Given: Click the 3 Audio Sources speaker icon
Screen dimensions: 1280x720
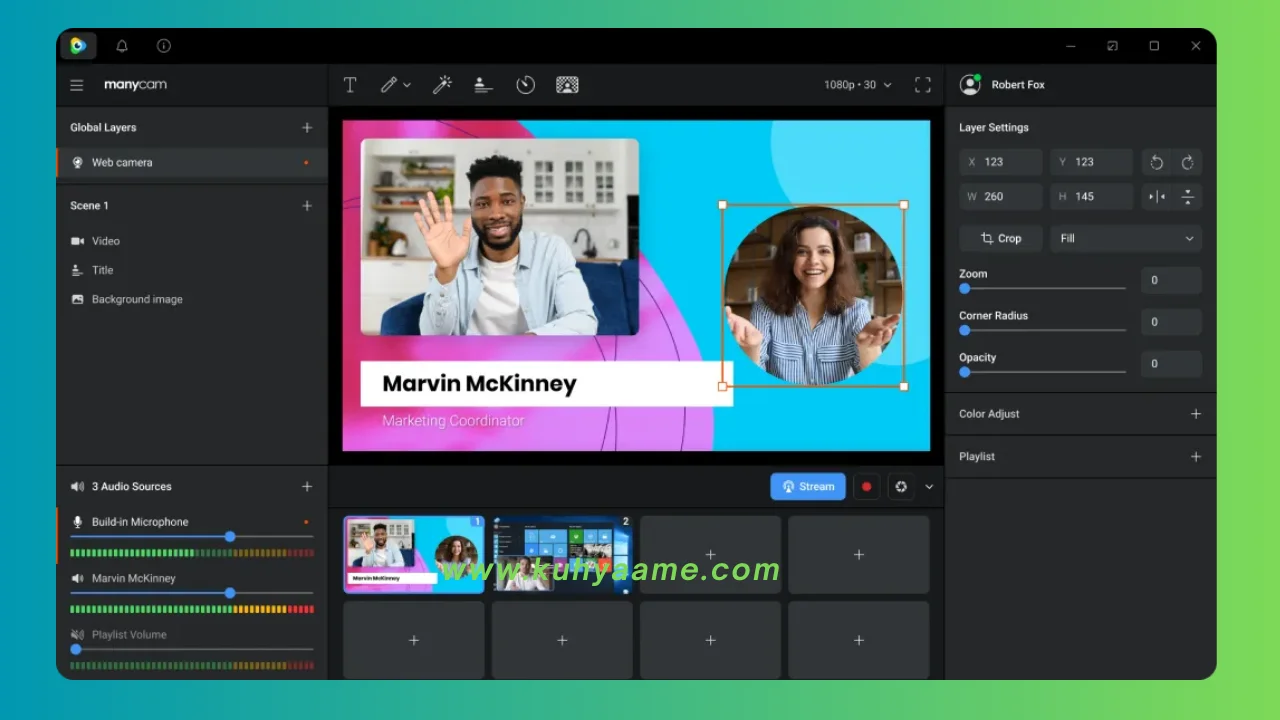Looking at the screenshot, I should (x=77, y=487).
